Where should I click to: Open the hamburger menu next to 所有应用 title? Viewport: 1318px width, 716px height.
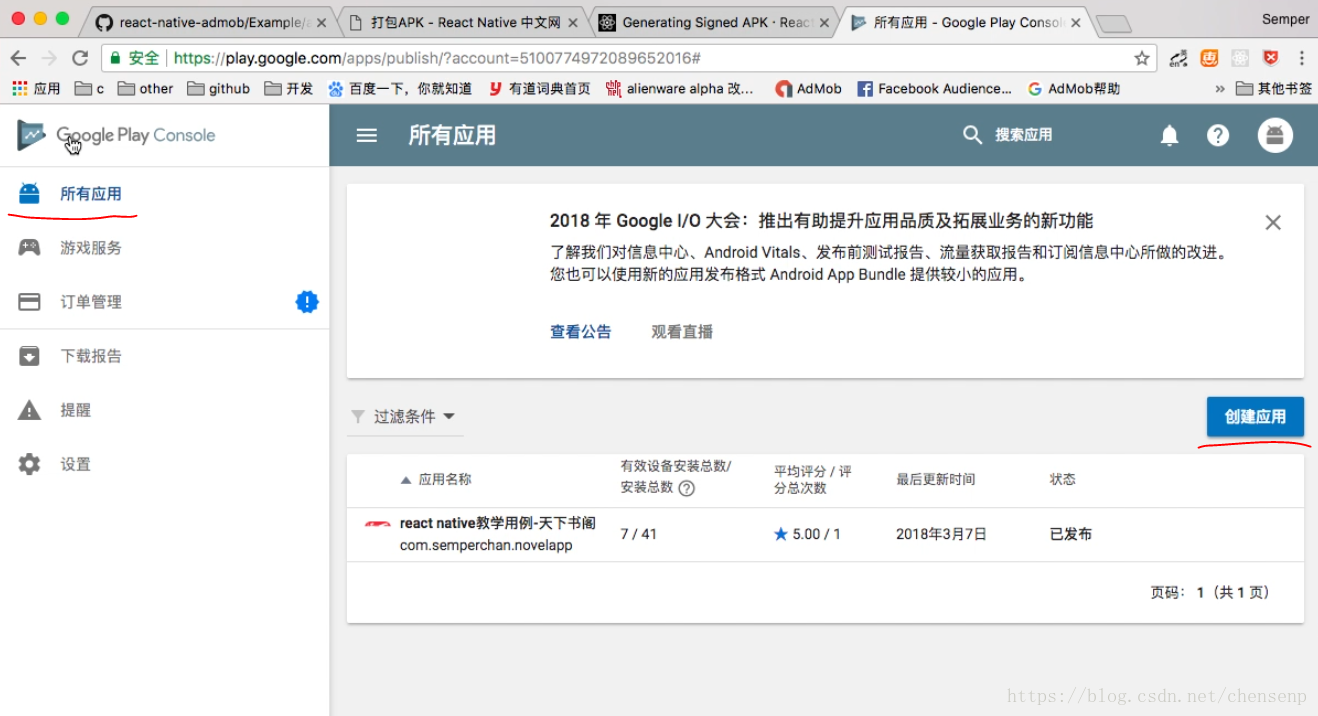point(367,135)
